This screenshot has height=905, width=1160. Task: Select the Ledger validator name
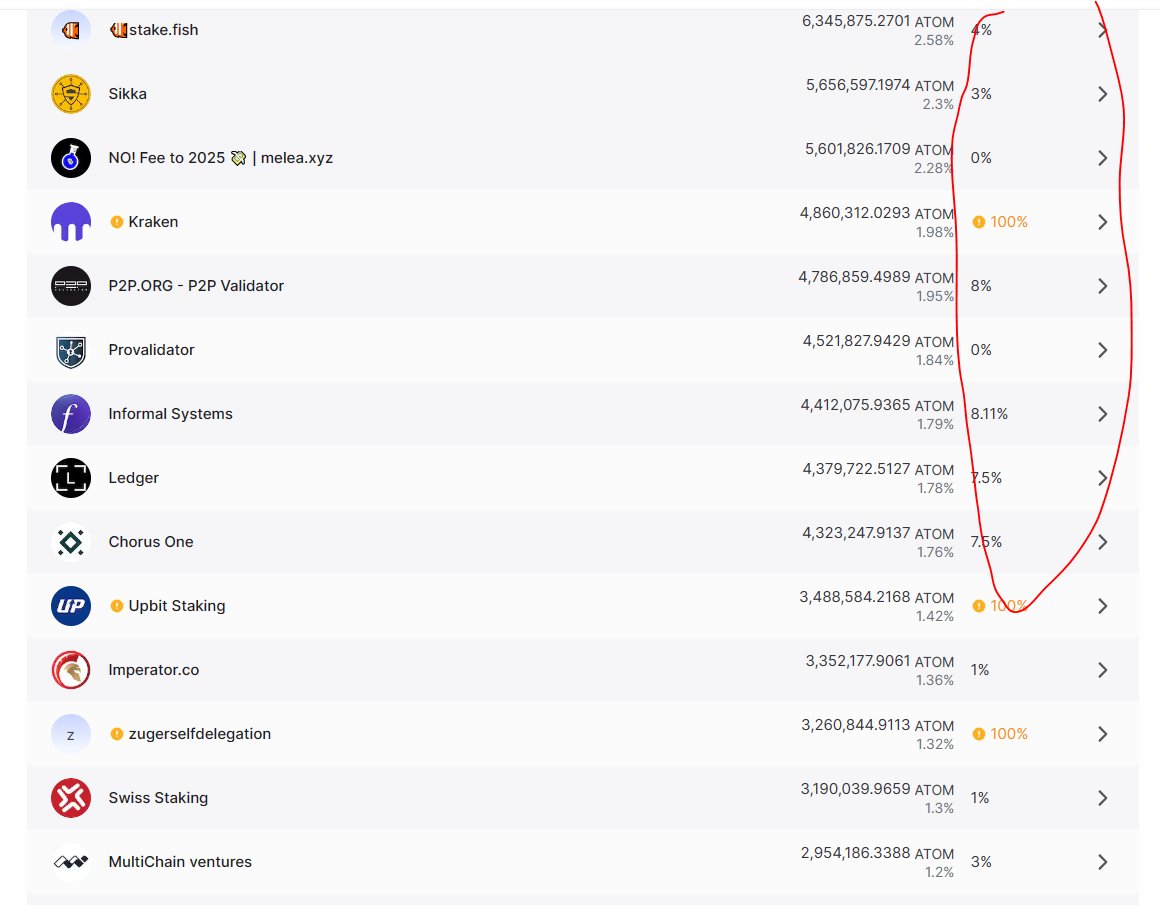coord(134,478)
